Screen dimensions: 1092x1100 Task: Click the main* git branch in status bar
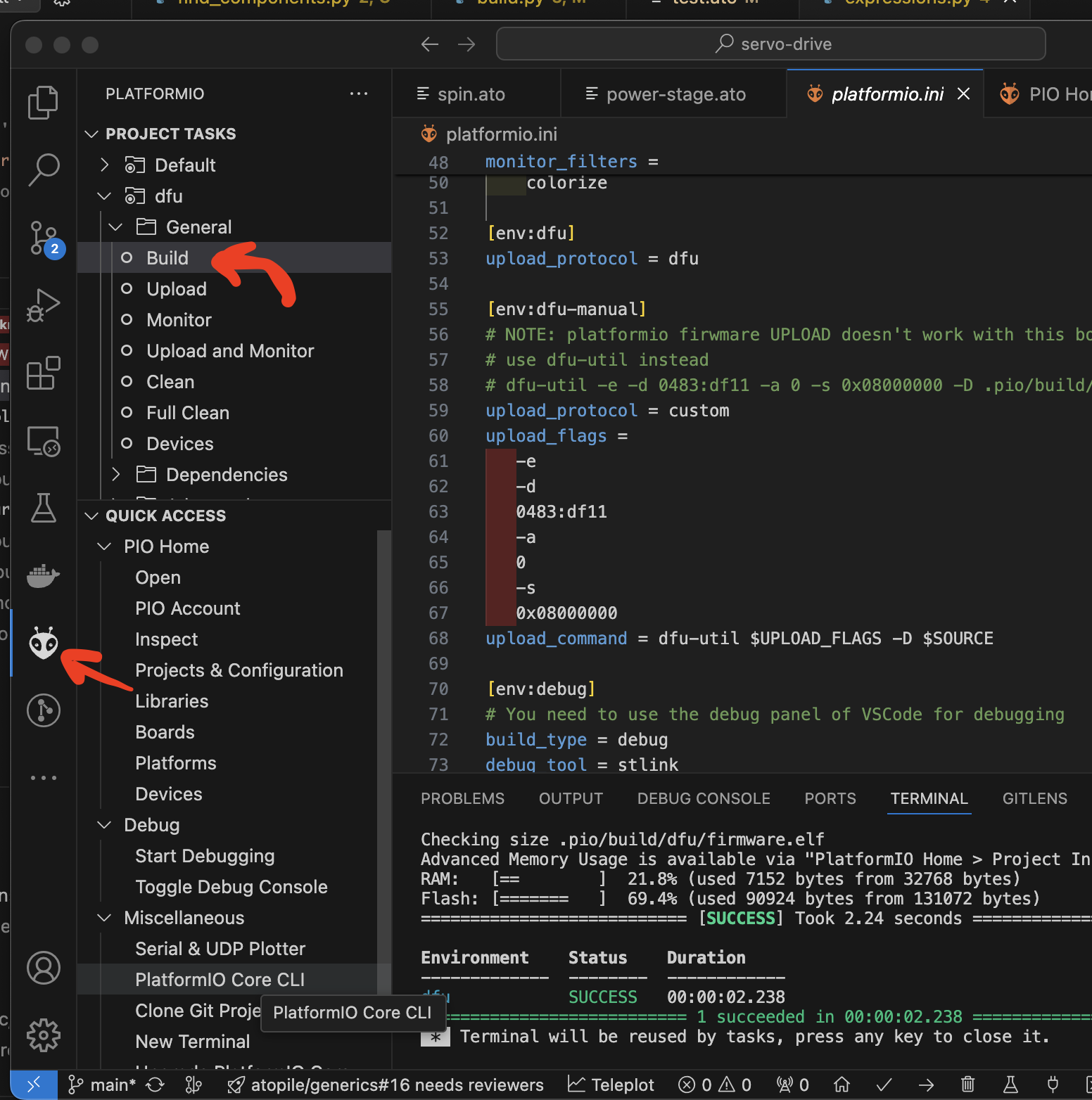tap(102, 1085)
